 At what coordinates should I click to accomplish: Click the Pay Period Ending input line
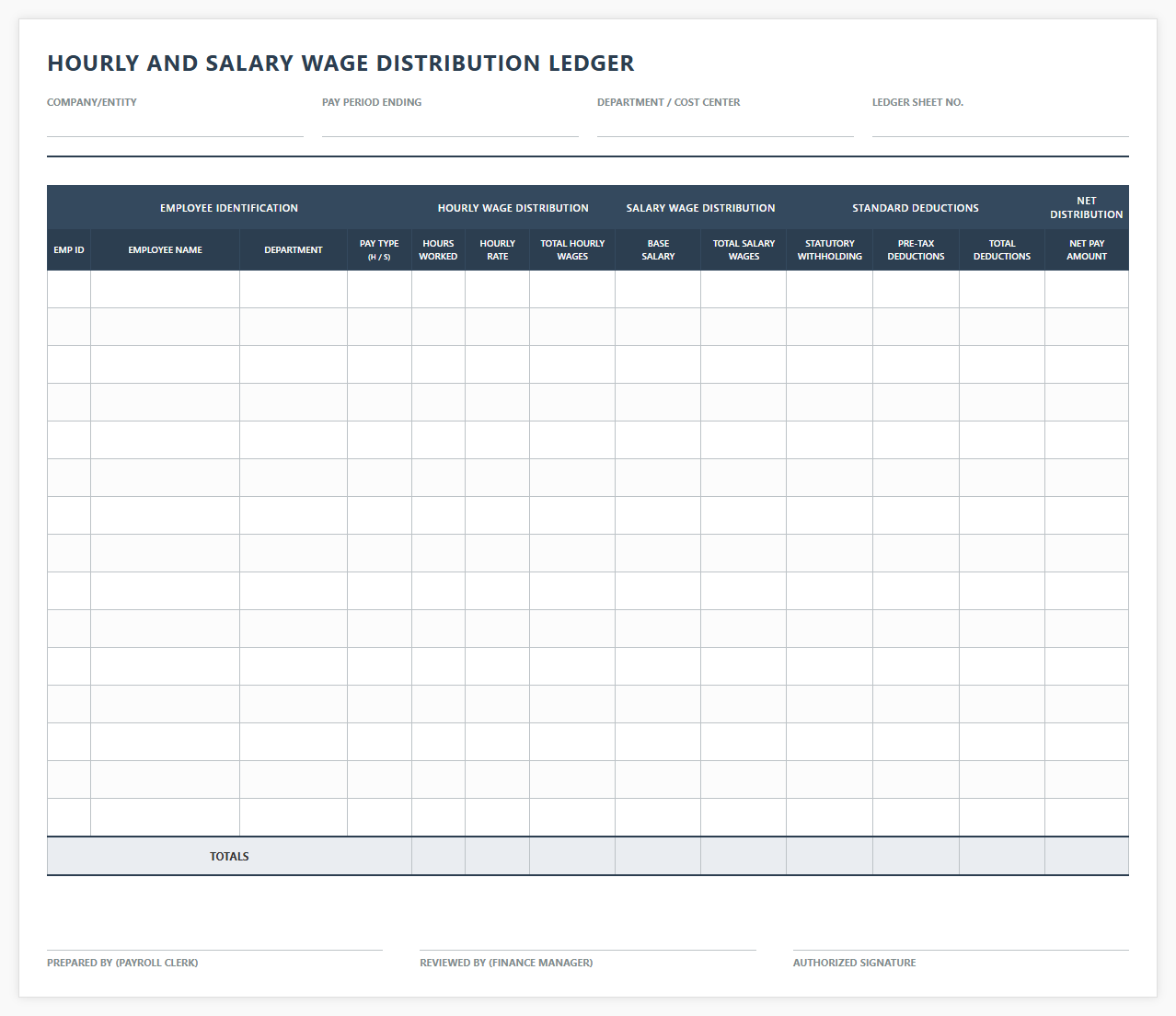tap(450, 125)
